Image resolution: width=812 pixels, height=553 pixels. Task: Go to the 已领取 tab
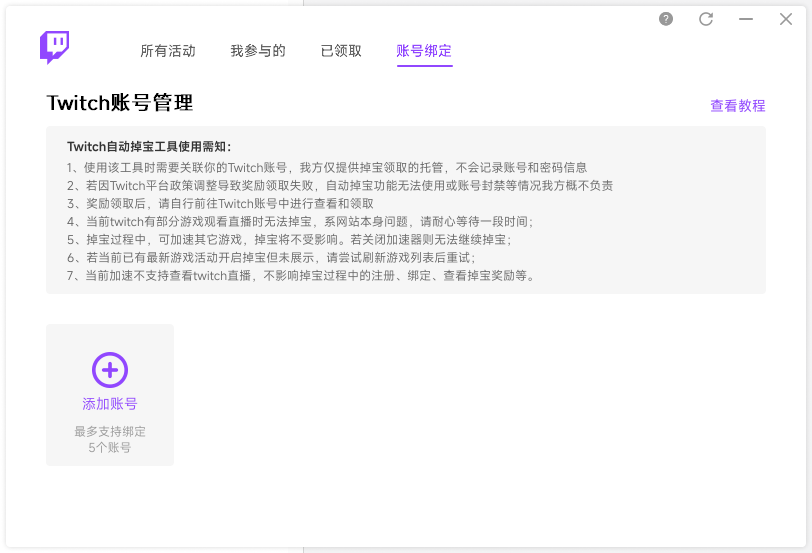(341, 51)
